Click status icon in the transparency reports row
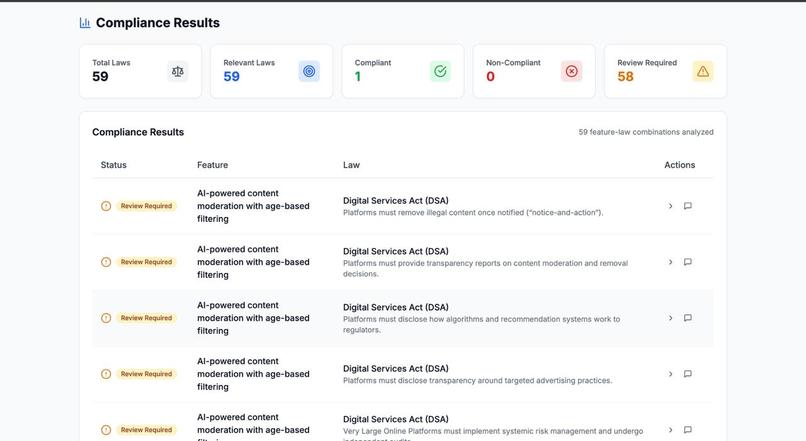 coord(106,262)
